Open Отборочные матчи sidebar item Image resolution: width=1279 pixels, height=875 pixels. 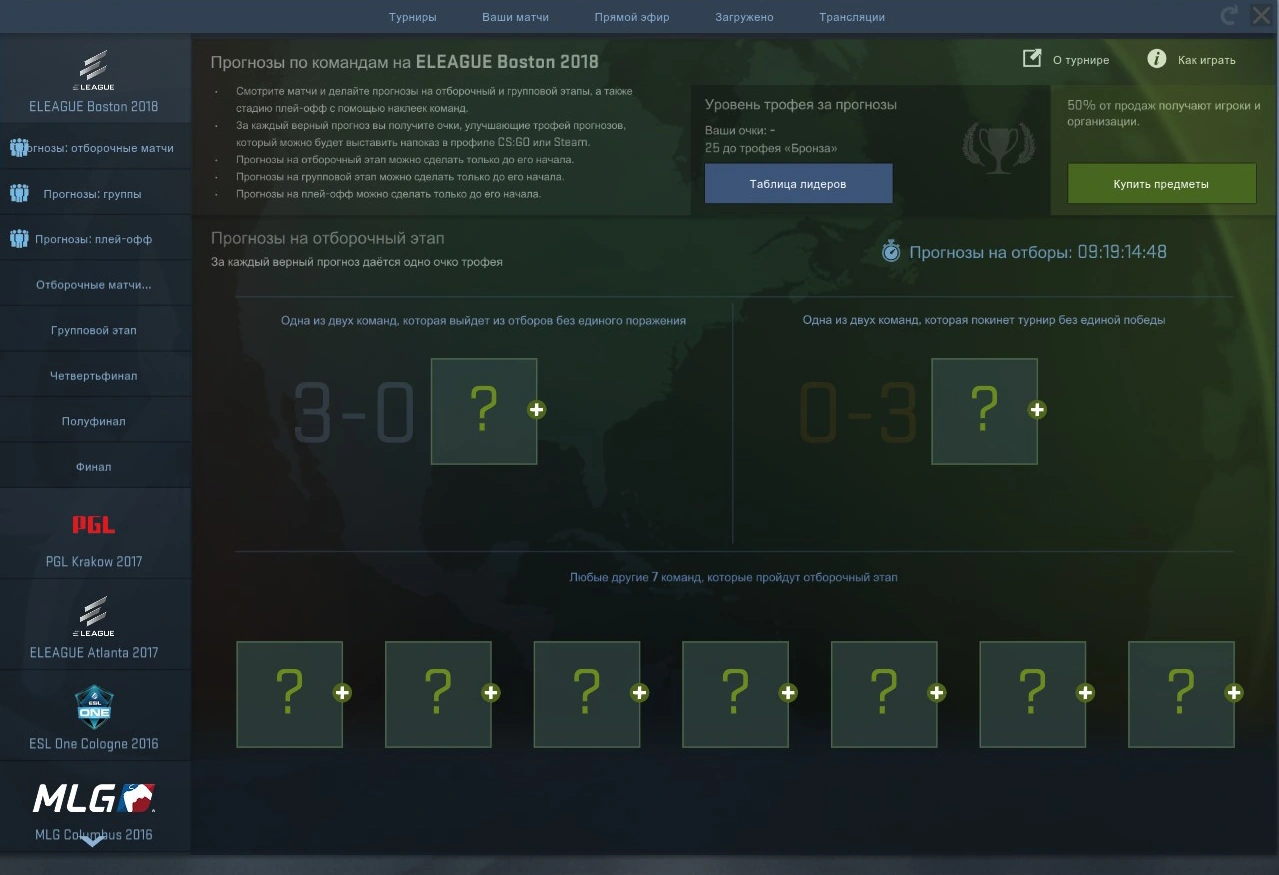[x=95, y=285]
